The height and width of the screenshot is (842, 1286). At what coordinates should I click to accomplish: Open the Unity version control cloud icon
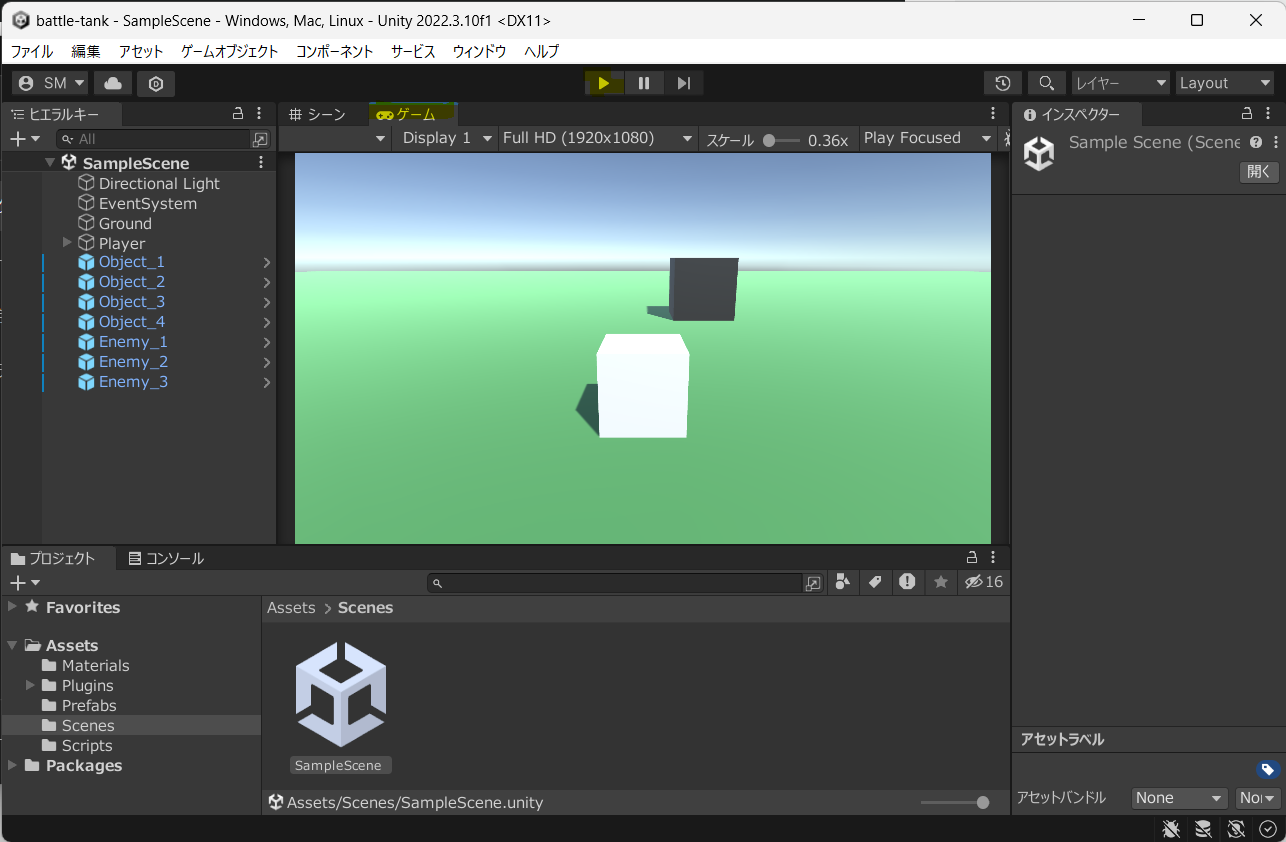click(112, 83)
